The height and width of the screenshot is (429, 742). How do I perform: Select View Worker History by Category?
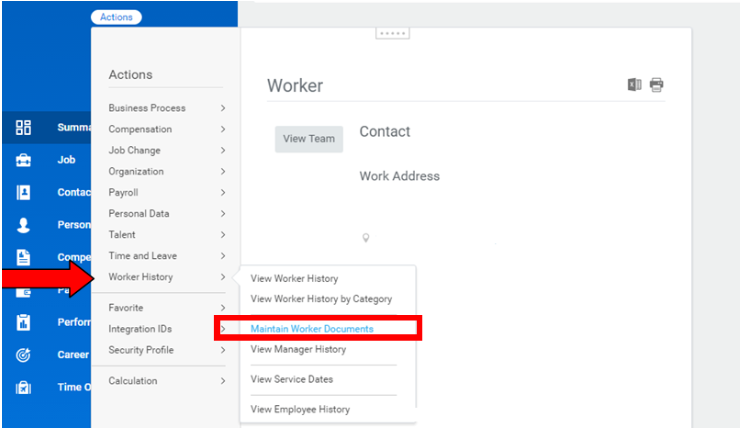click(321, 299)
